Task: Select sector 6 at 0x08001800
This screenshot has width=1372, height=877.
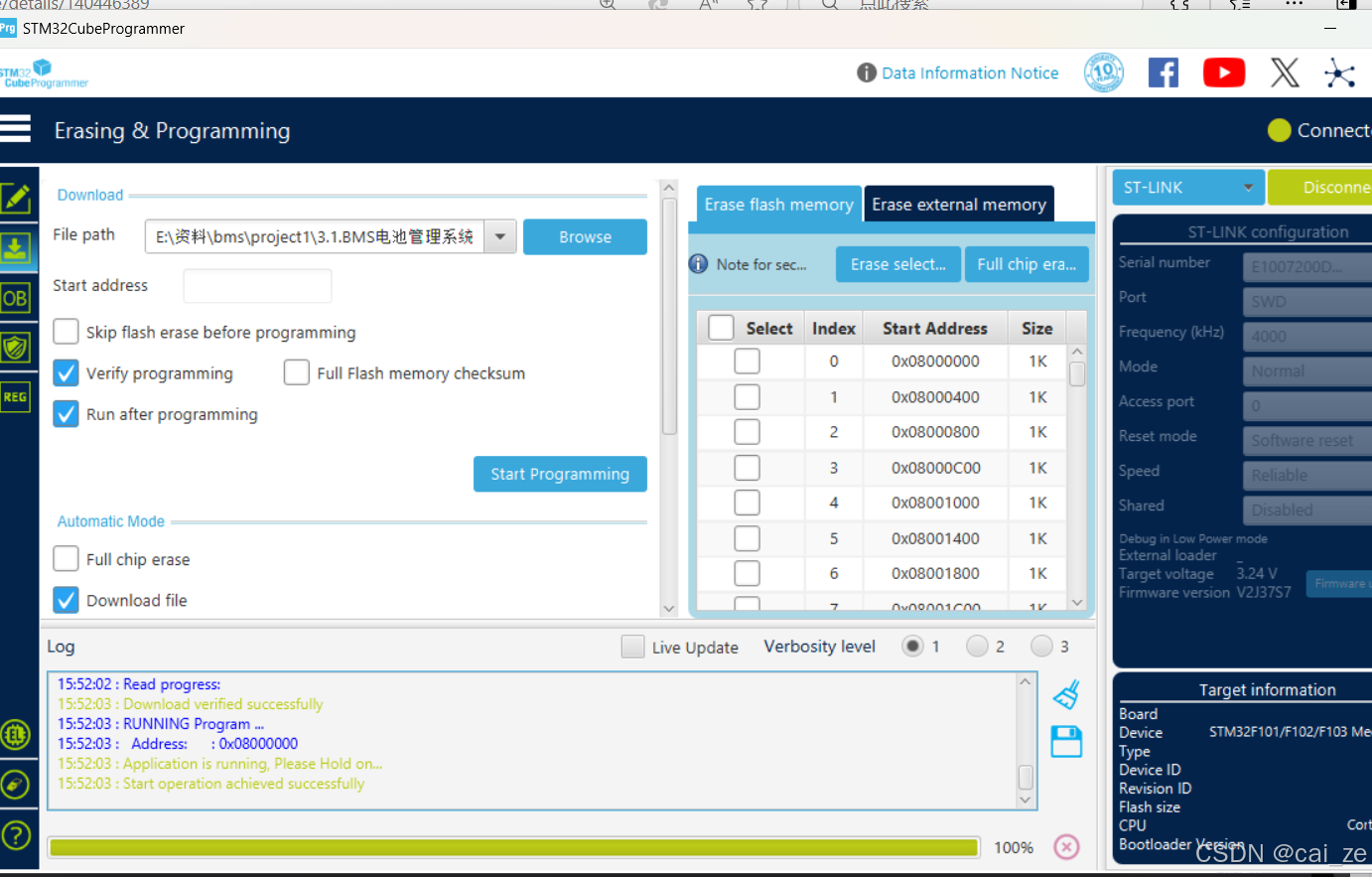Action: click(747, 573)
